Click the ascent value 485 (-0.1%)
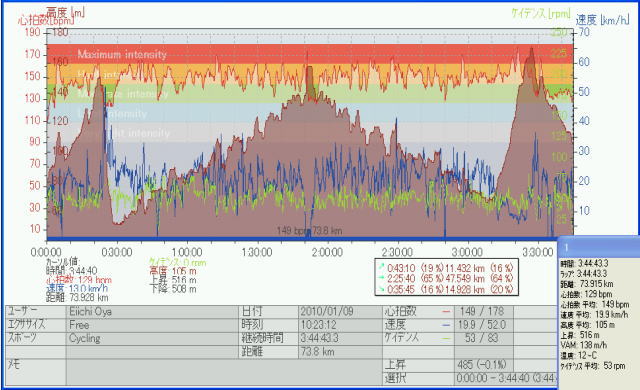Screen dimensions: 640x390 (x=482, y=365)
